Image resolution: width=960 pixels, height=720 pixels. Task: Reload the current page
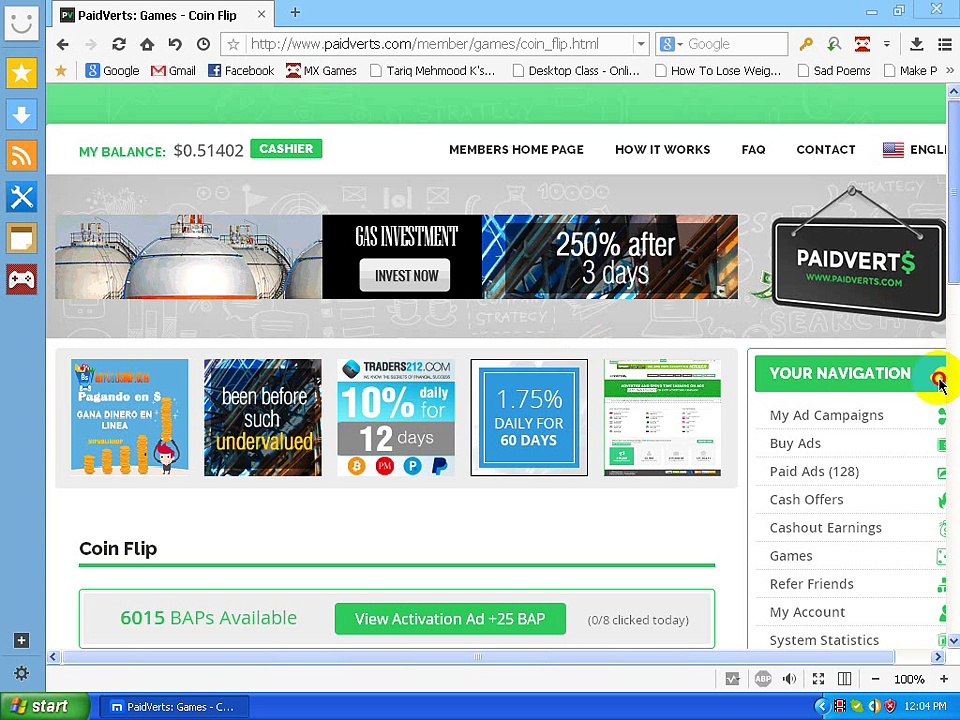[119, 44]
